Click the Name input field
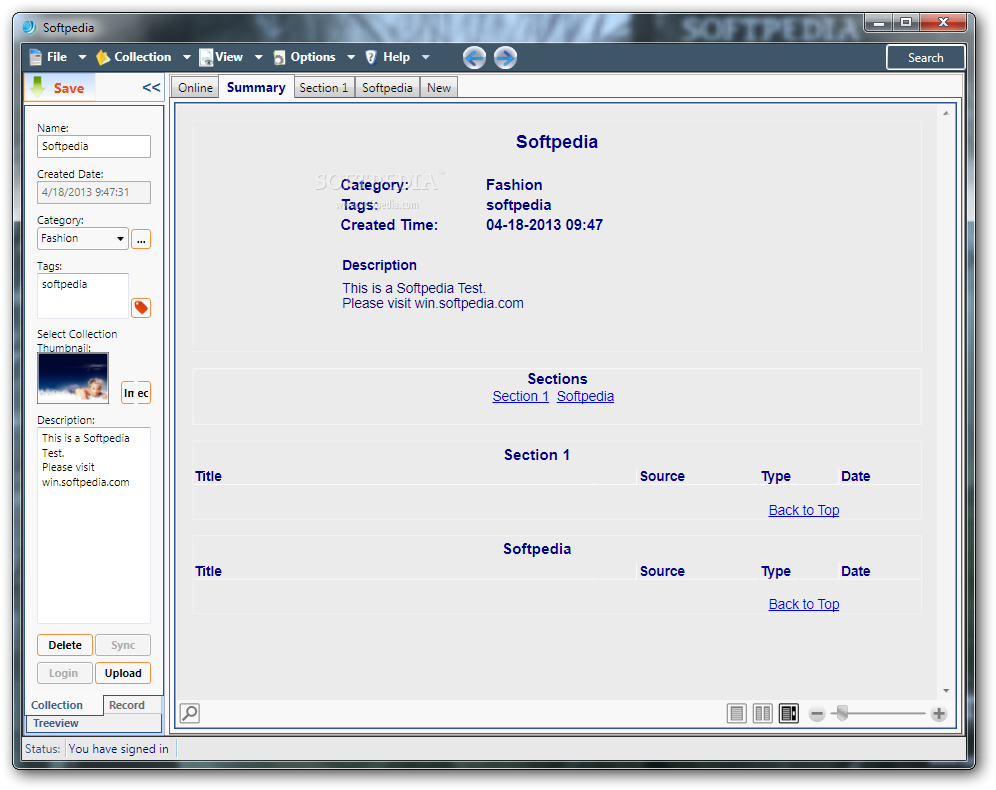 pyautogui.click(x=94, y=146)
